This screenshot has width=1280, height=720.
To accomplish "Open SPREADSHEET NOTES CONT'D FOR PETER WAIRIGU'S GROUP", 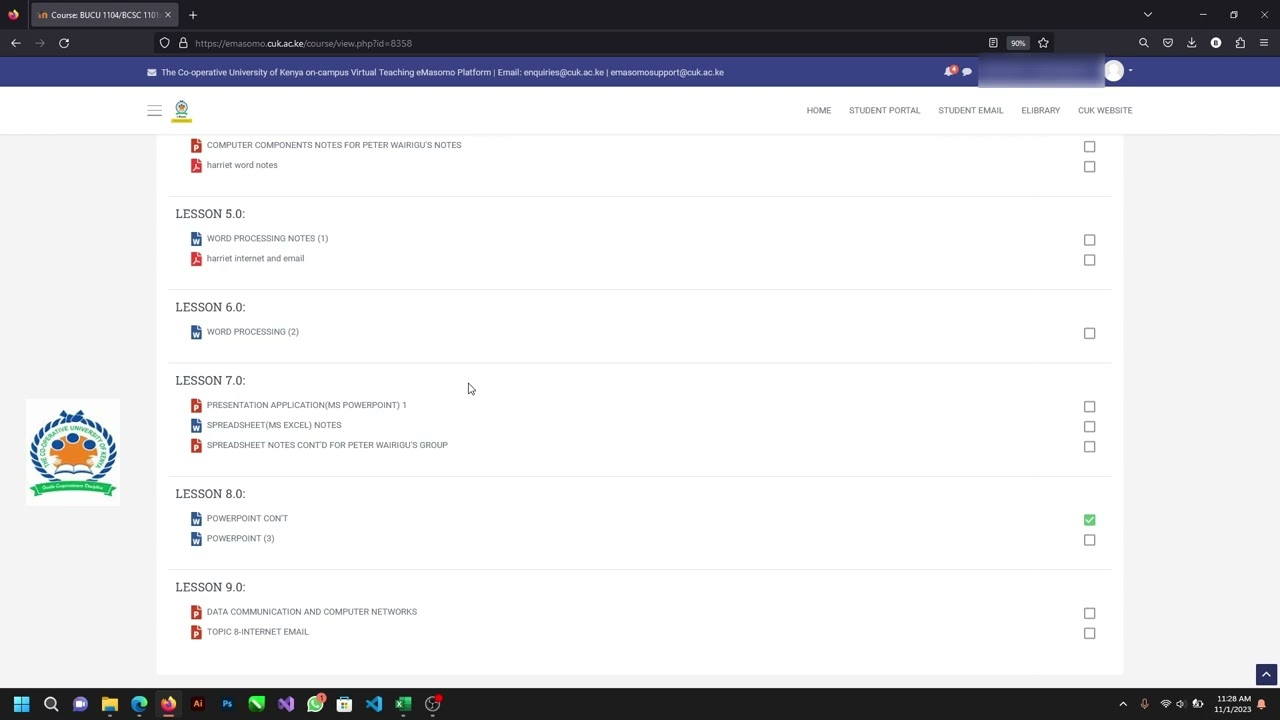I will (x=327, y=445).
